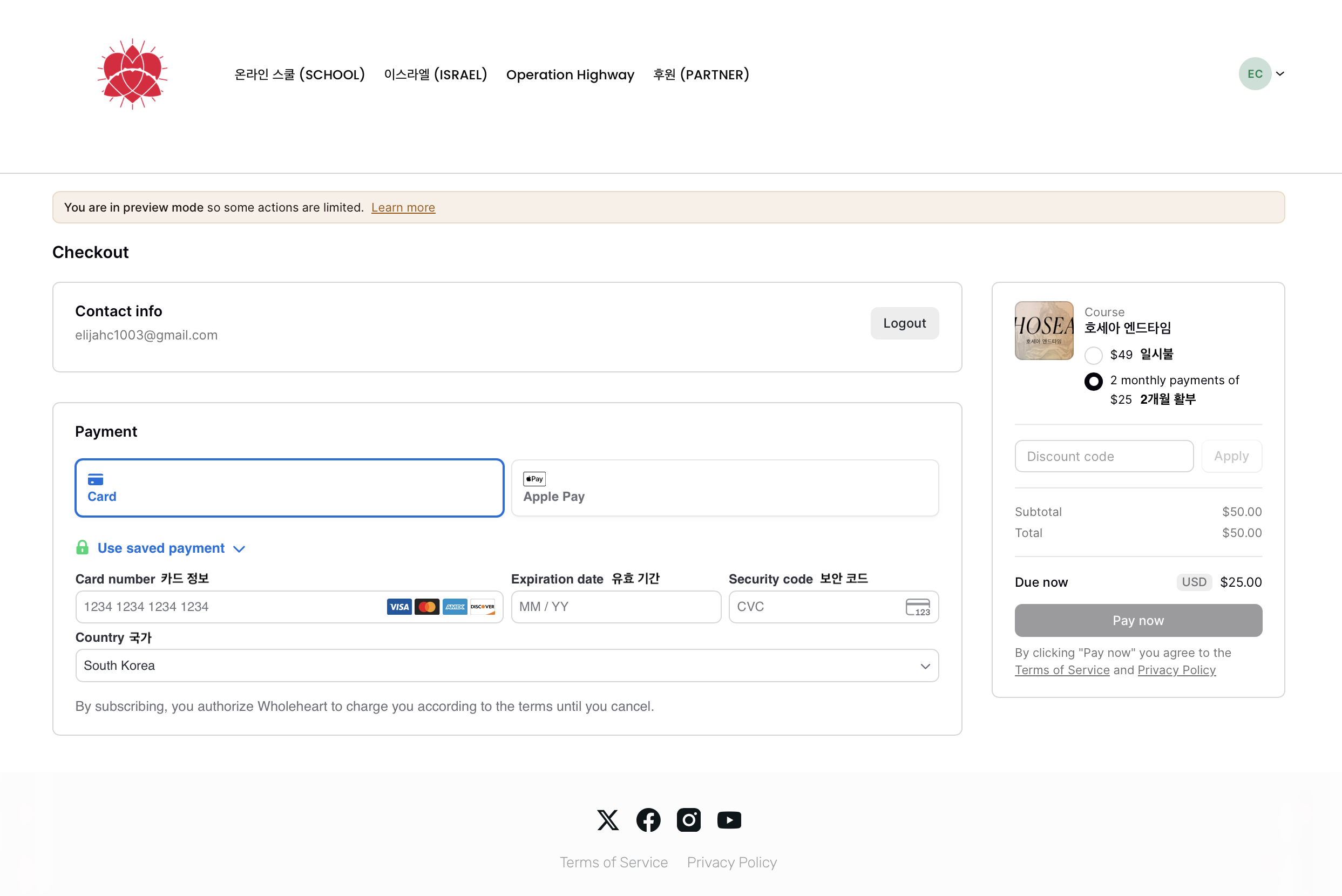The width and height of the screenshot is (1342, 896).
Task: Open the Instagram social icon
Action: (688, 820)
